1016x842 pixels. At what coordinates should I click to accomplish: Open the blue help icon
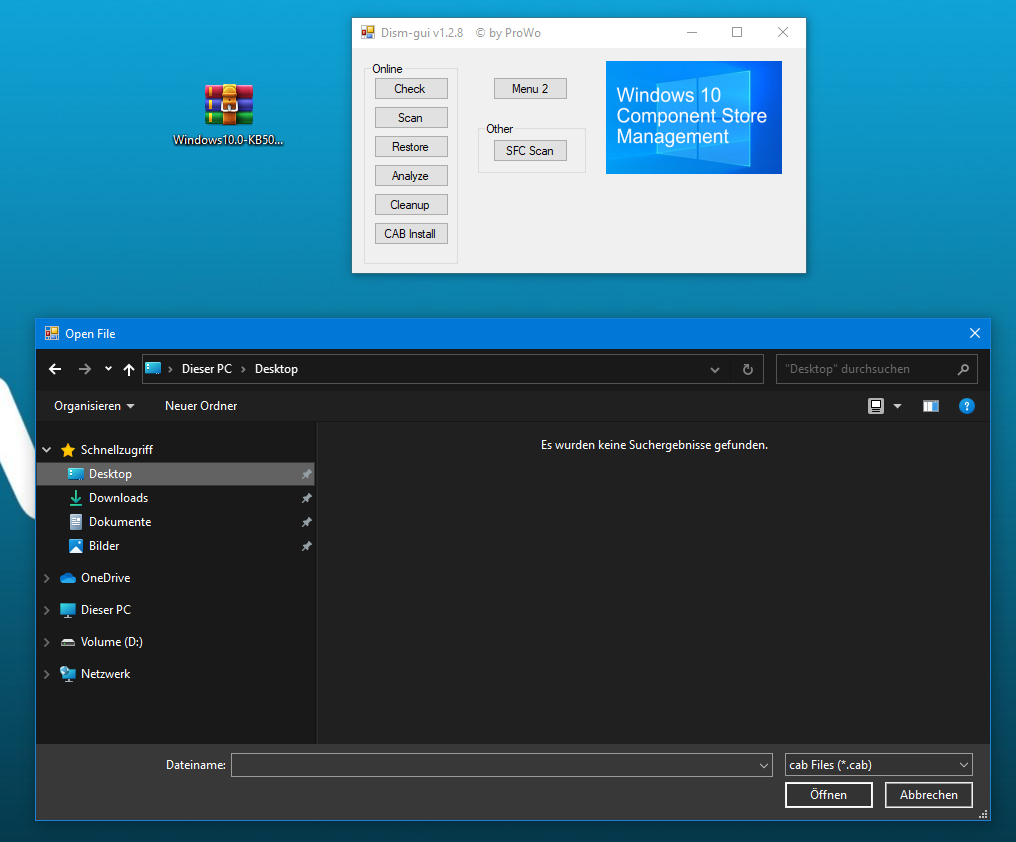point(966,406)
